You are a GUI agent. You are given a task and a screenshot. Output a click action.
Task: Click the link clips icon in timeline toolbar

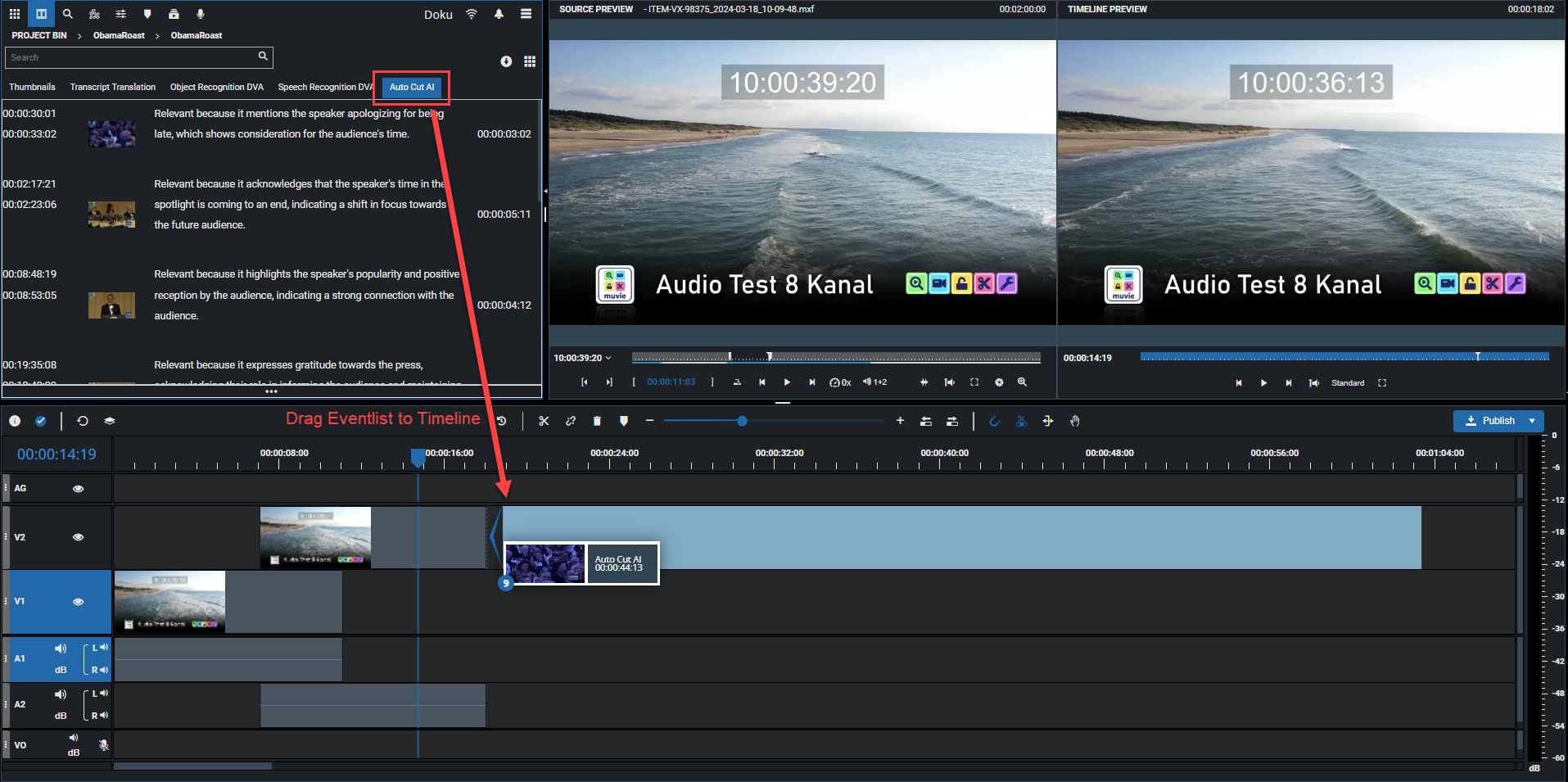pyautogui.click(x=571, y=421)
